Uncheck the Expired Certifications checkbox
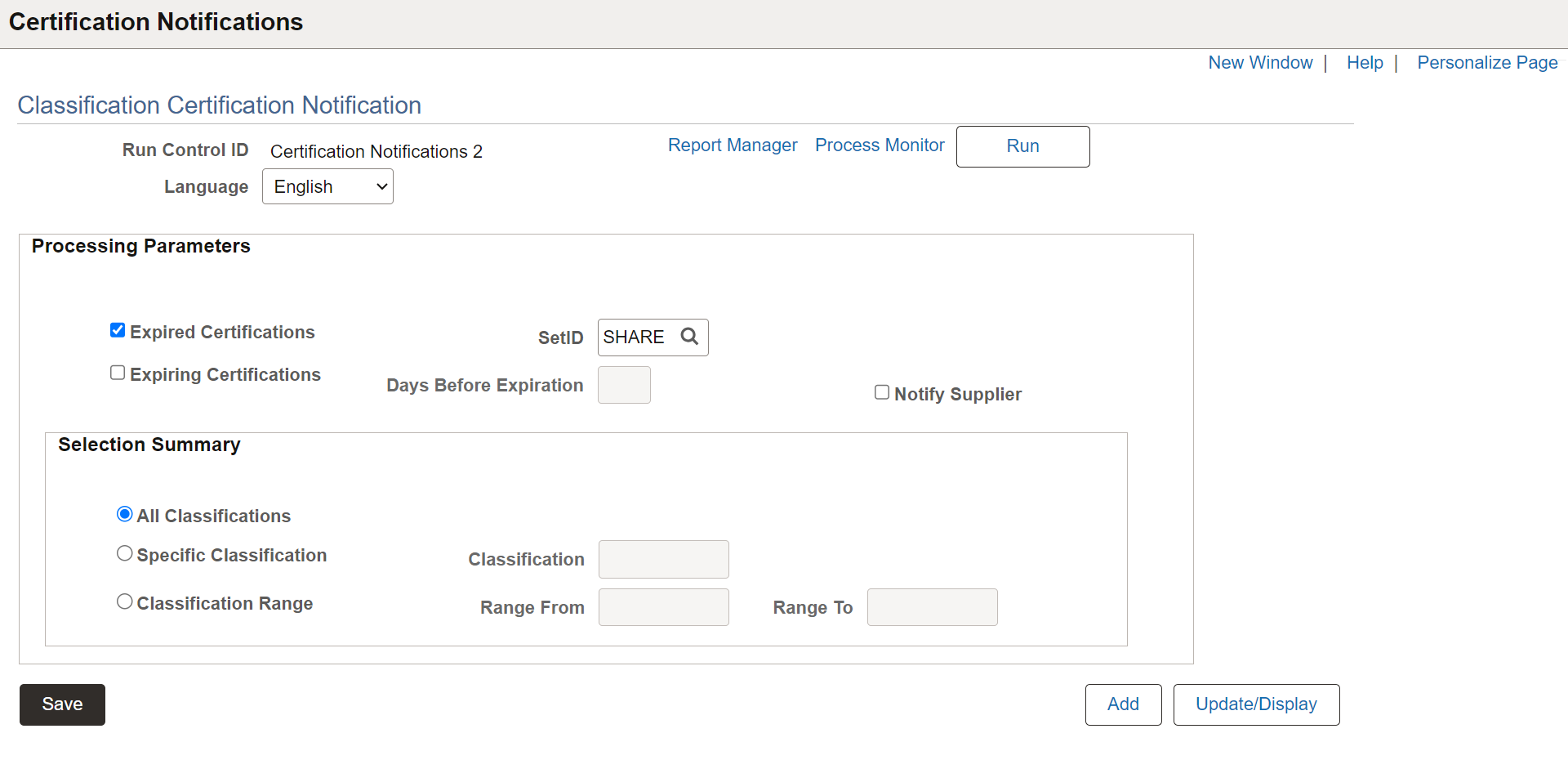Screen dimensions: 1568x760 [x=118, y=330]
